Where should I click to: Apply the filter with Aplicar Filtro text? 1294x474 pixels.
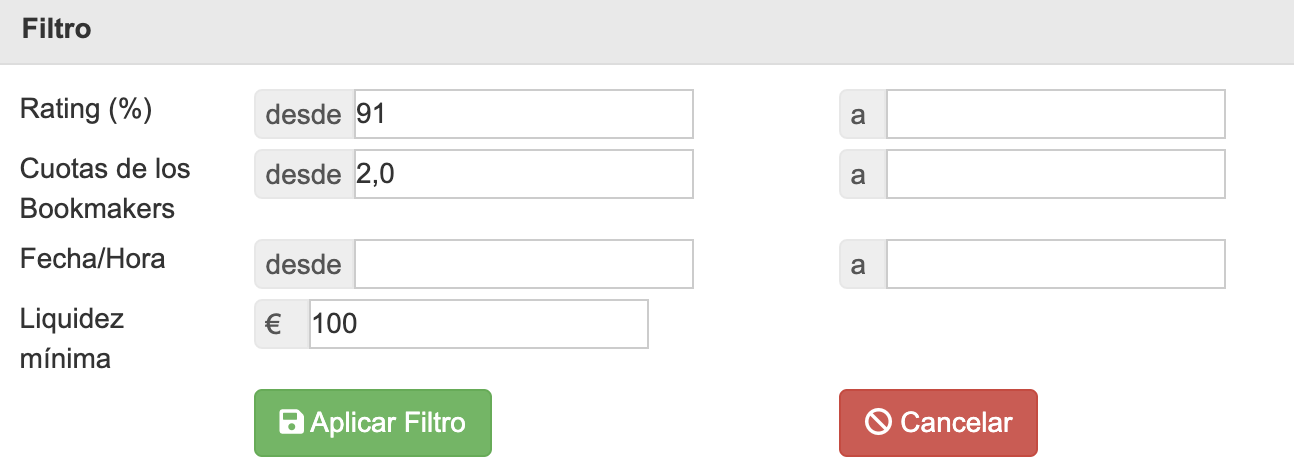tap(388, 423)
